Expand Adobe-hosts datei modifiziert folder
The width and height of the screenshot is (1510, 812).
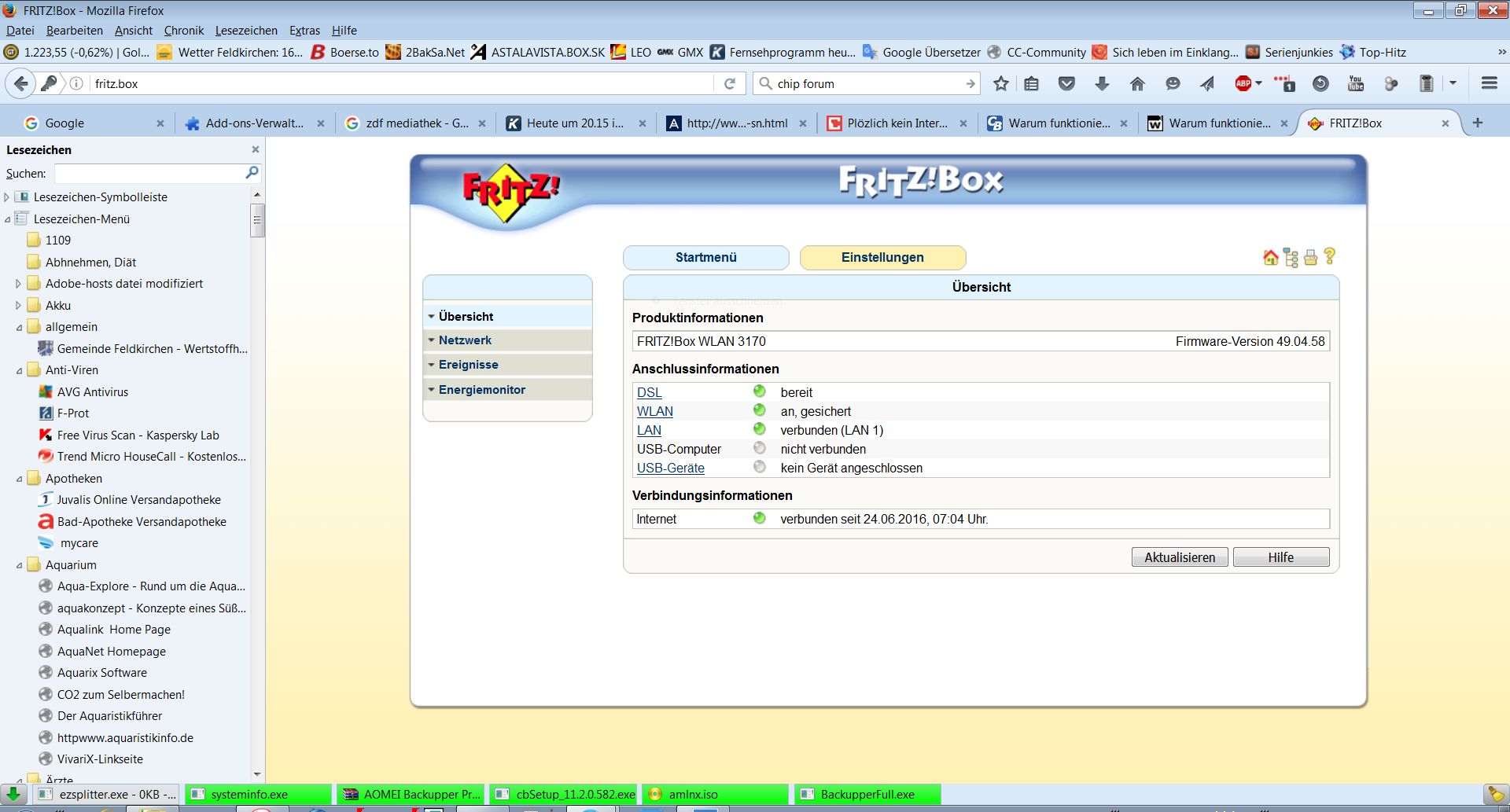(x=19, y=284)
